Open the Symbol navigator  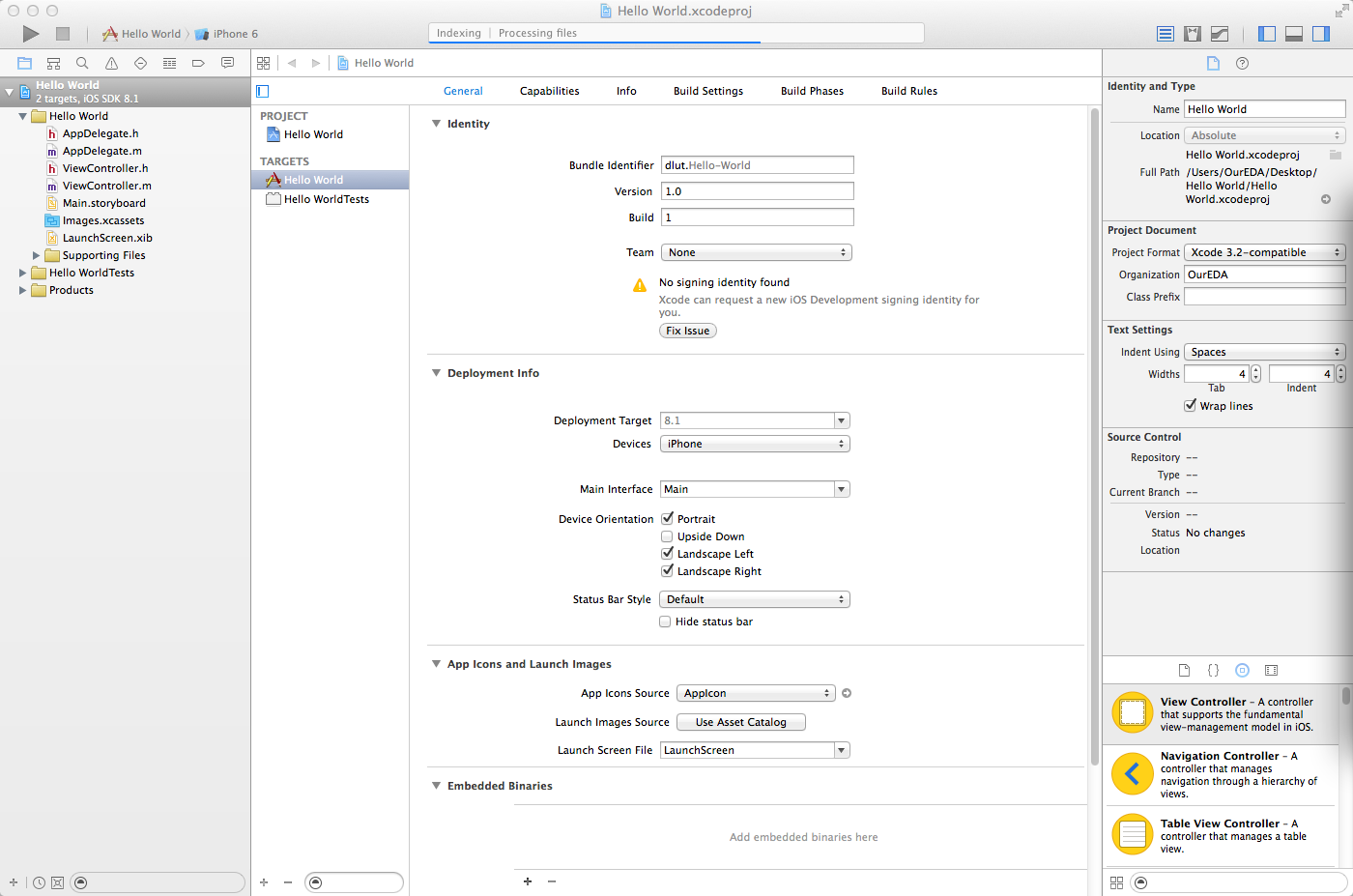click(x=53, y=63)
